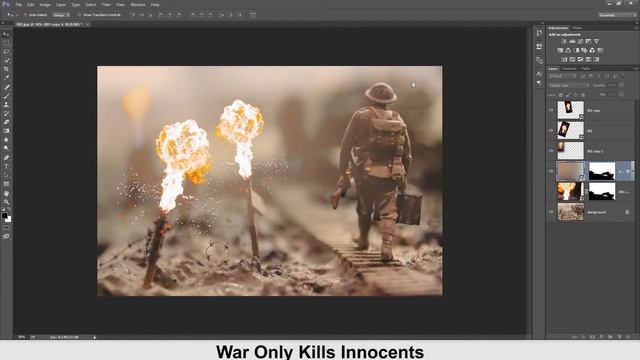The width and height of the screenshot is (640, 360).
Task: Switch to the Channels tab
Action: click(570, 69)
